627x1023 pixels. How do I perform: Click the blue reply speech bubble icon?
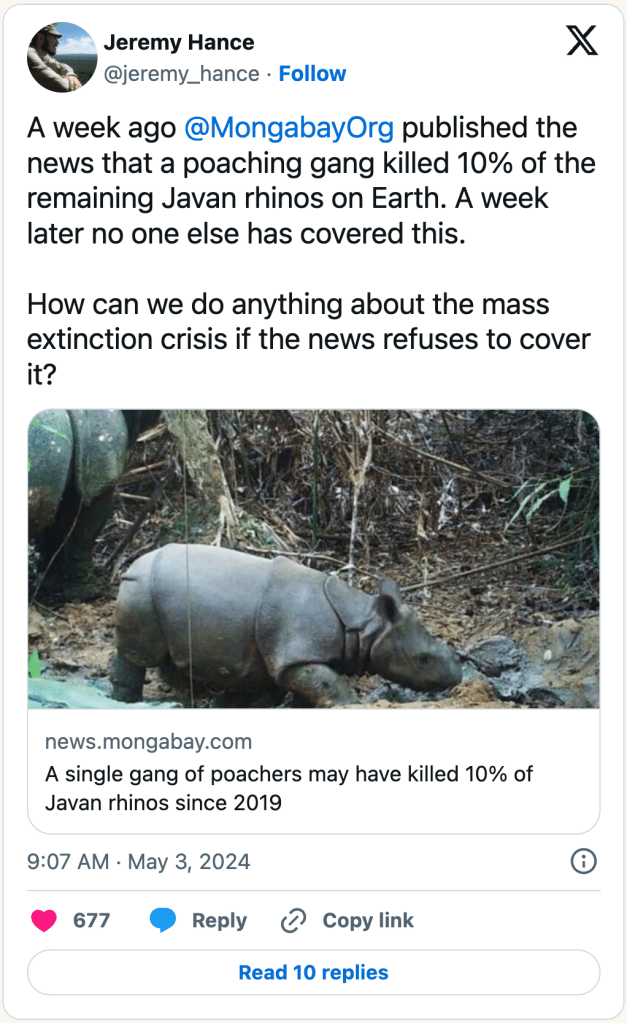tap(164, 920)
